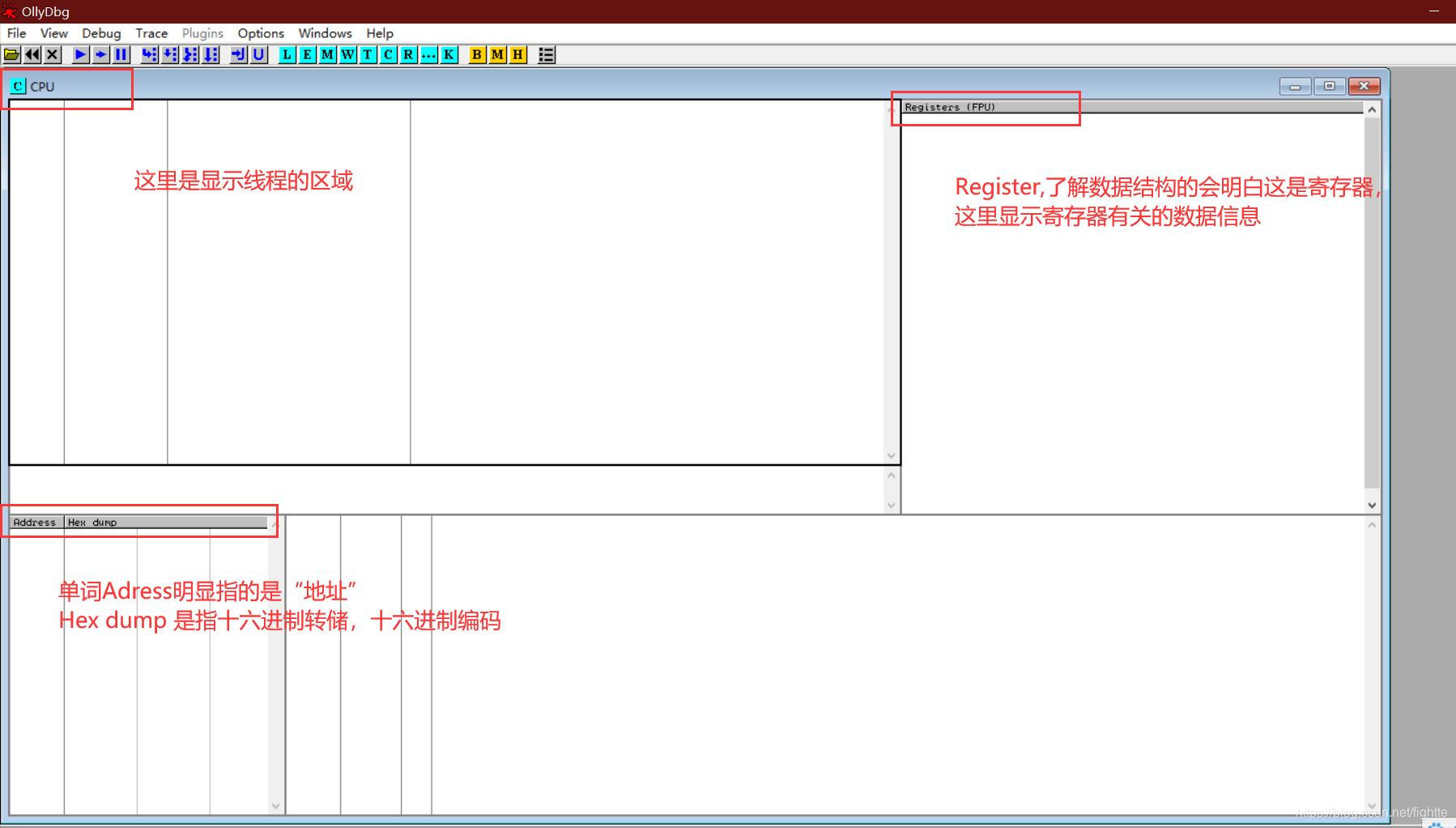Screen dimensions: 1456x828
Task: Open the Trace menu
Action: [151, 33]
